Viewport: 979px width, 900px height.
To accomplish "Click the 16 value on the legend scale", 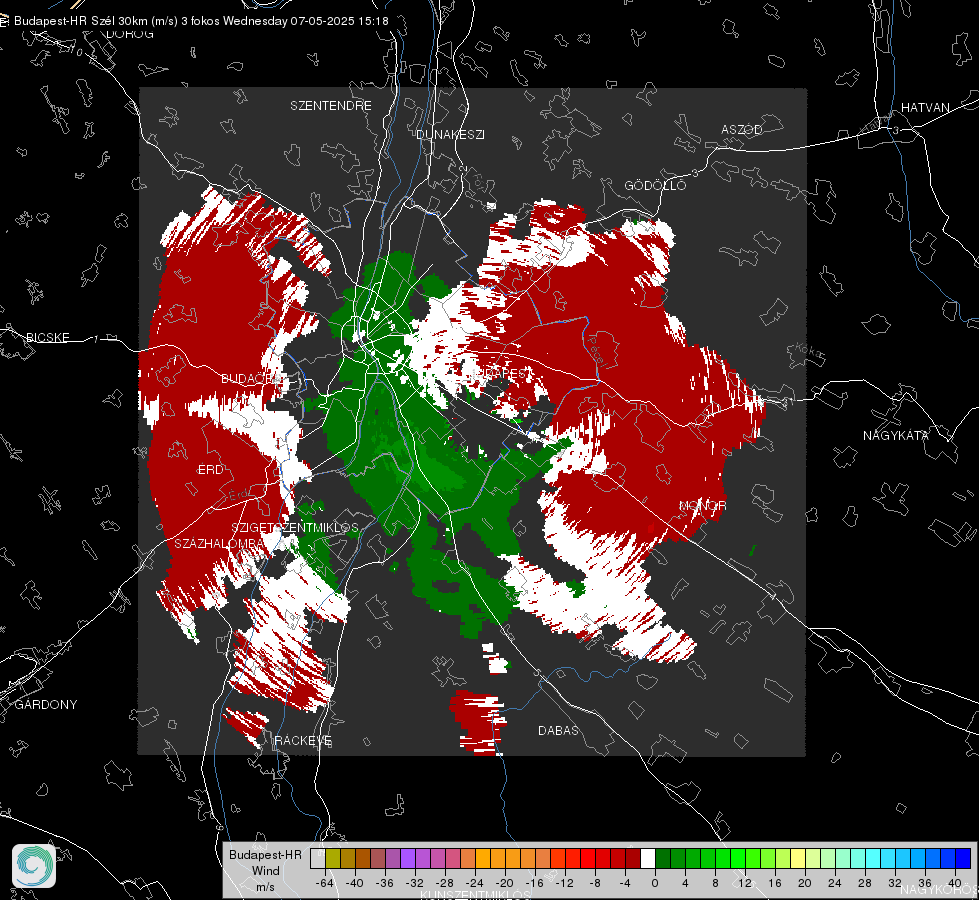I will coord(775,883).
